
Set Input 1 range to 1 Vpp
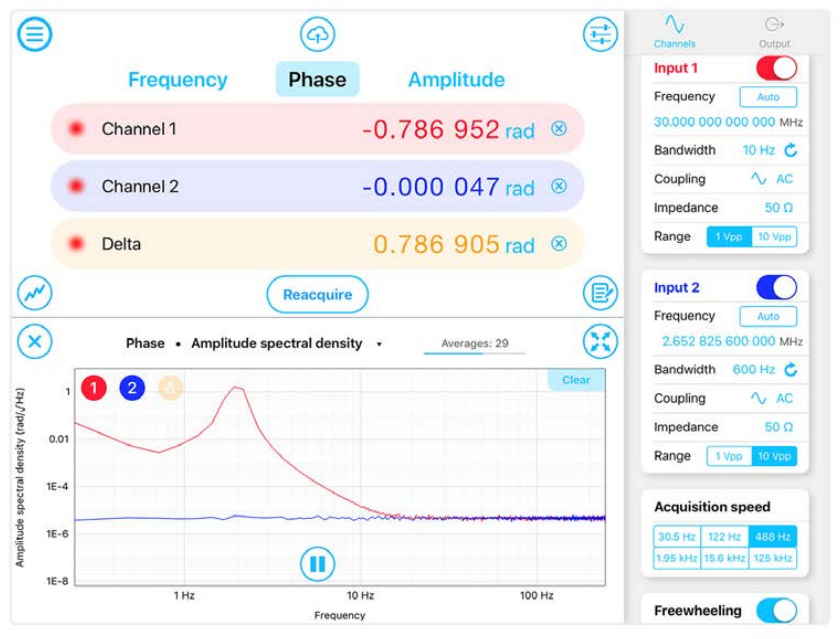[x=729, y=237]
